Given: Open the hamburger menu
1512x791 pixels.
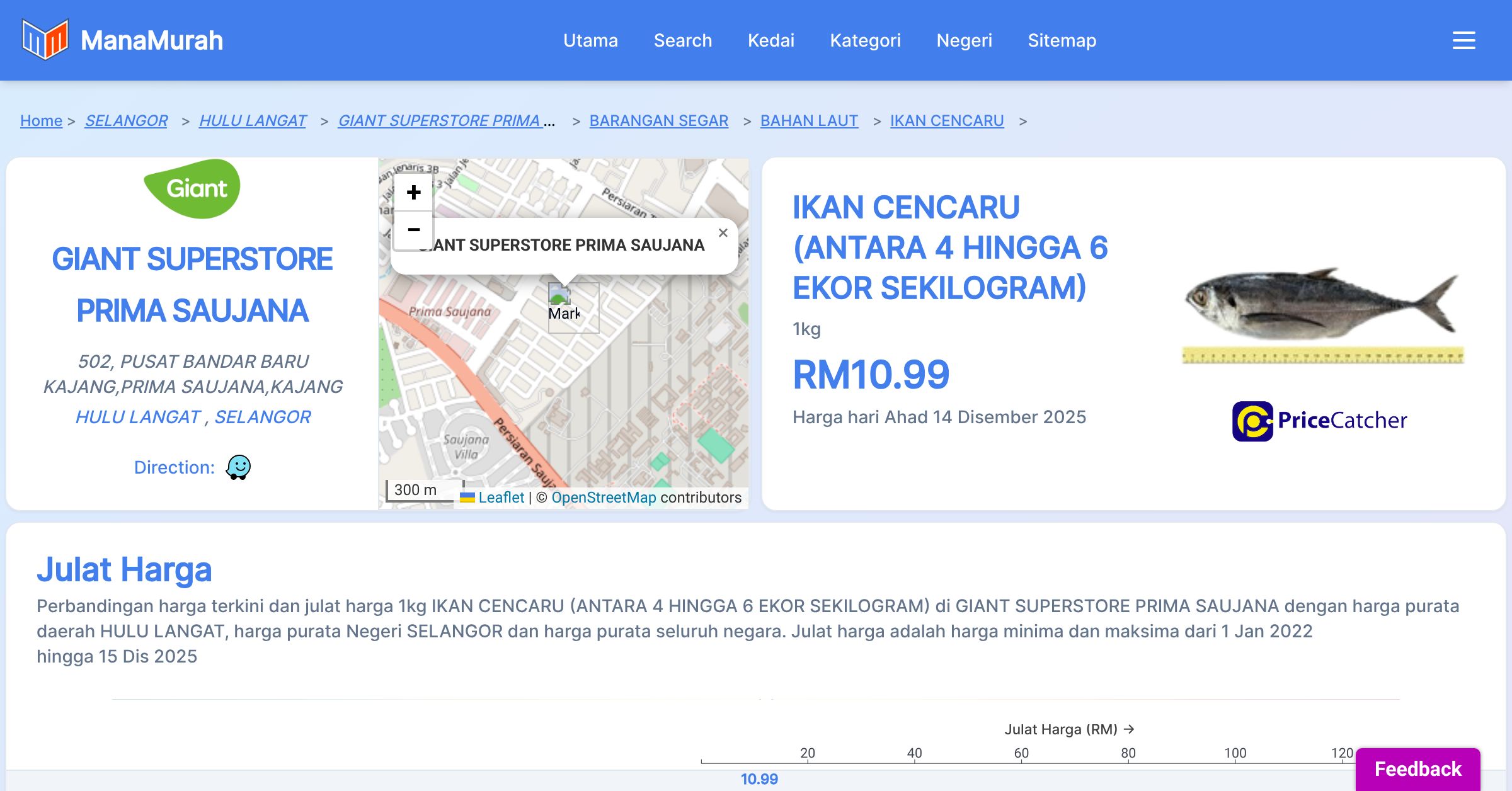Looking at the screenshot, I should pos(1463,40).
